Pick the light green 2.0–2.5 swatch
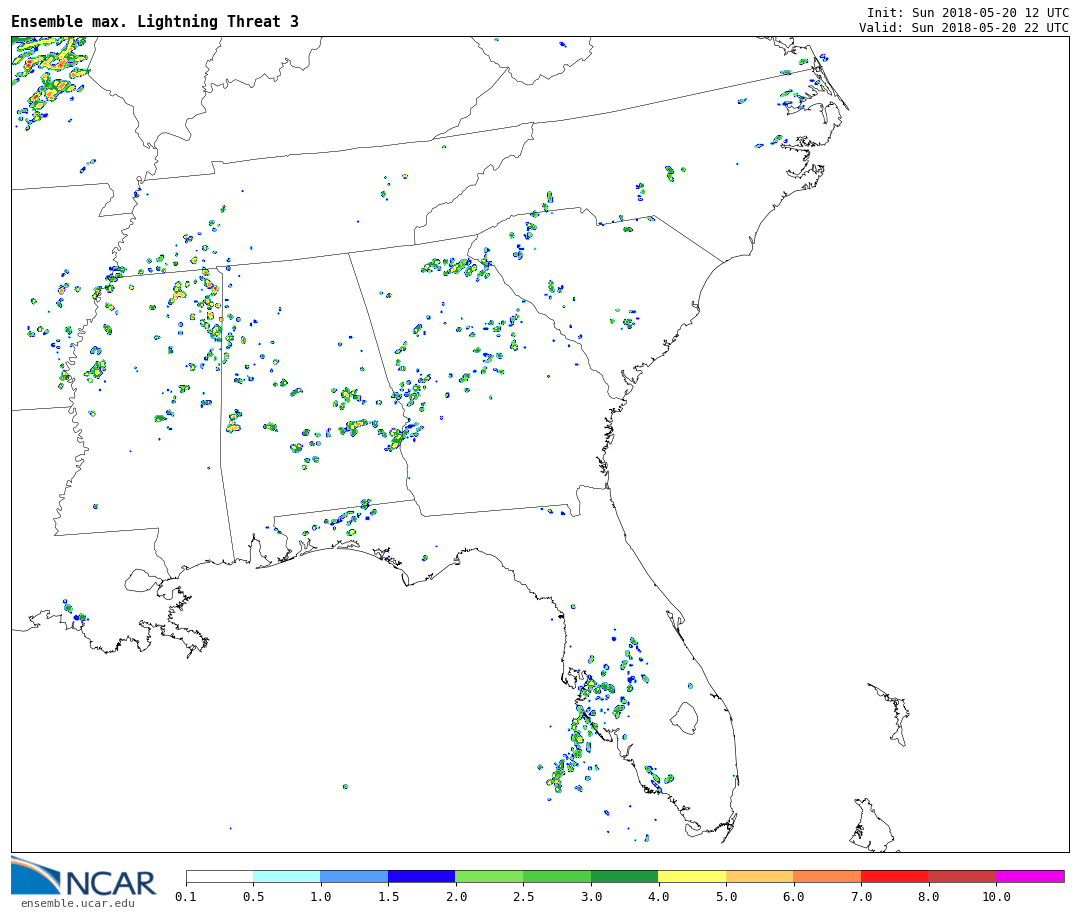1080x915 pixels. pyautogui.click(x=489, y=877)
